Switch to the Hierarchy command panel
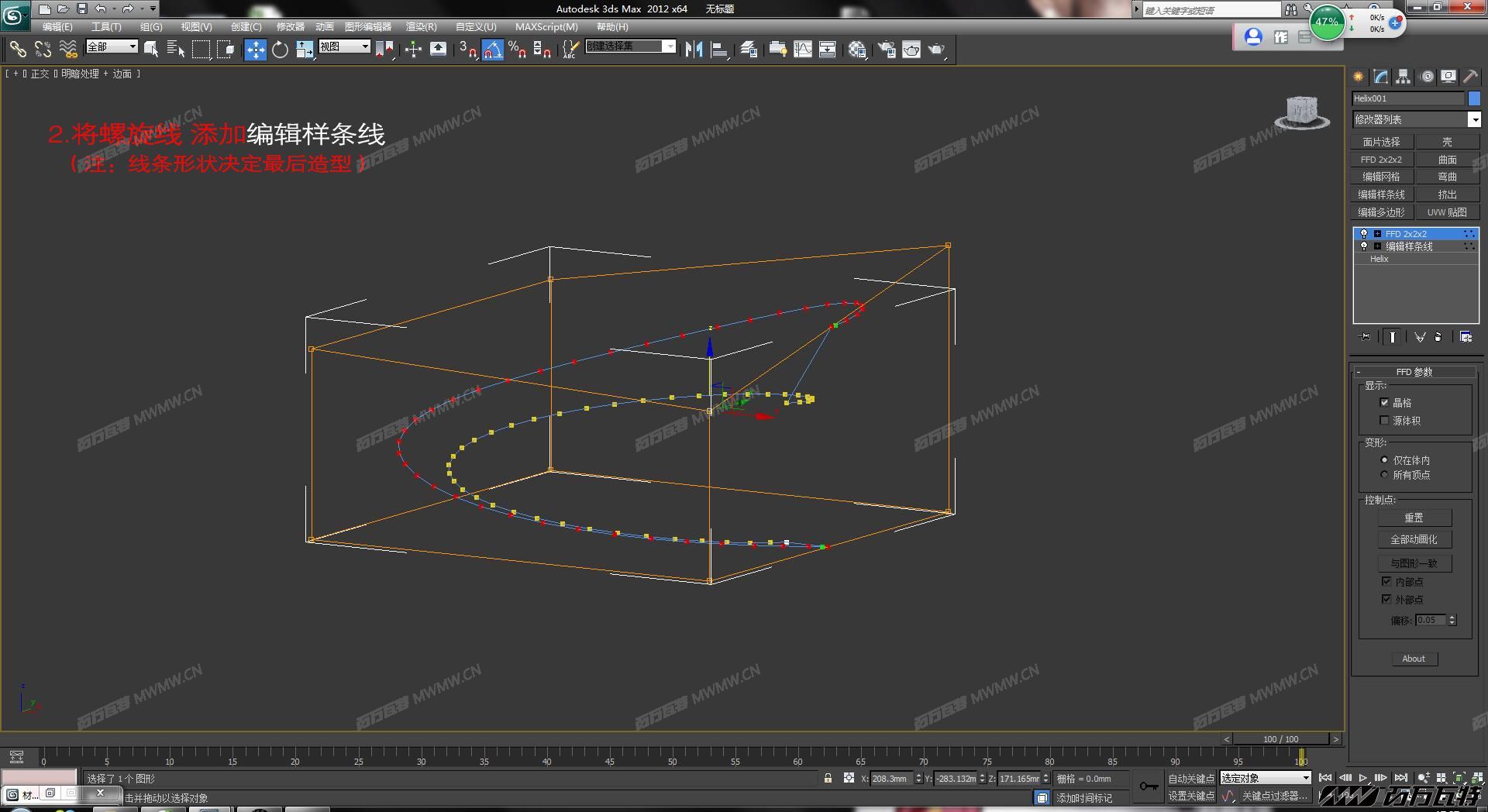Image resolution: width=1488 pixels, height=812 pixels. point(1404,77)
